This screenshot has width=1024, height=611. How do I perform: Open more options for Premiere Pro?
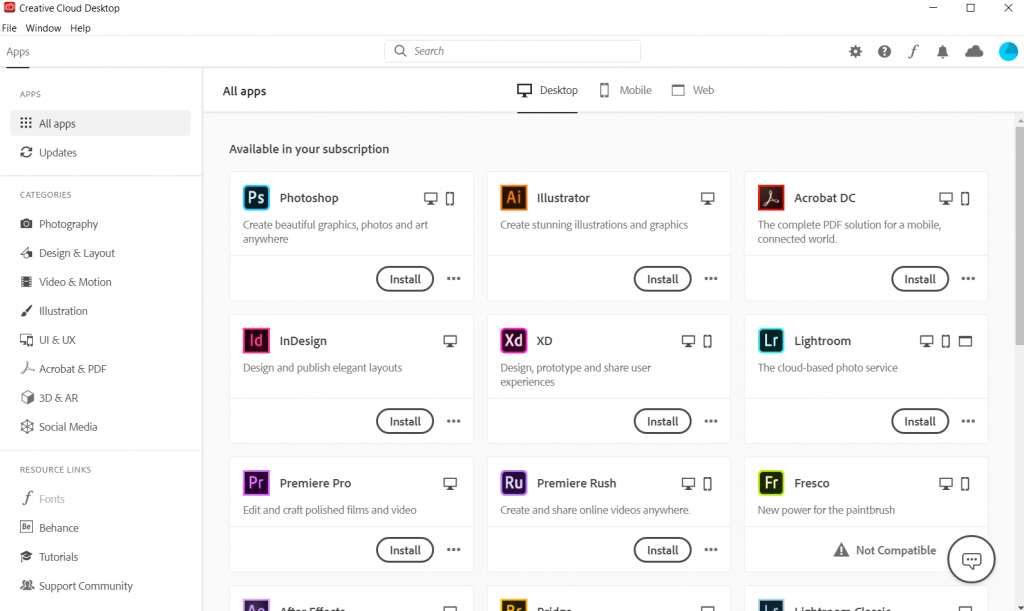[x=453, y=550]
